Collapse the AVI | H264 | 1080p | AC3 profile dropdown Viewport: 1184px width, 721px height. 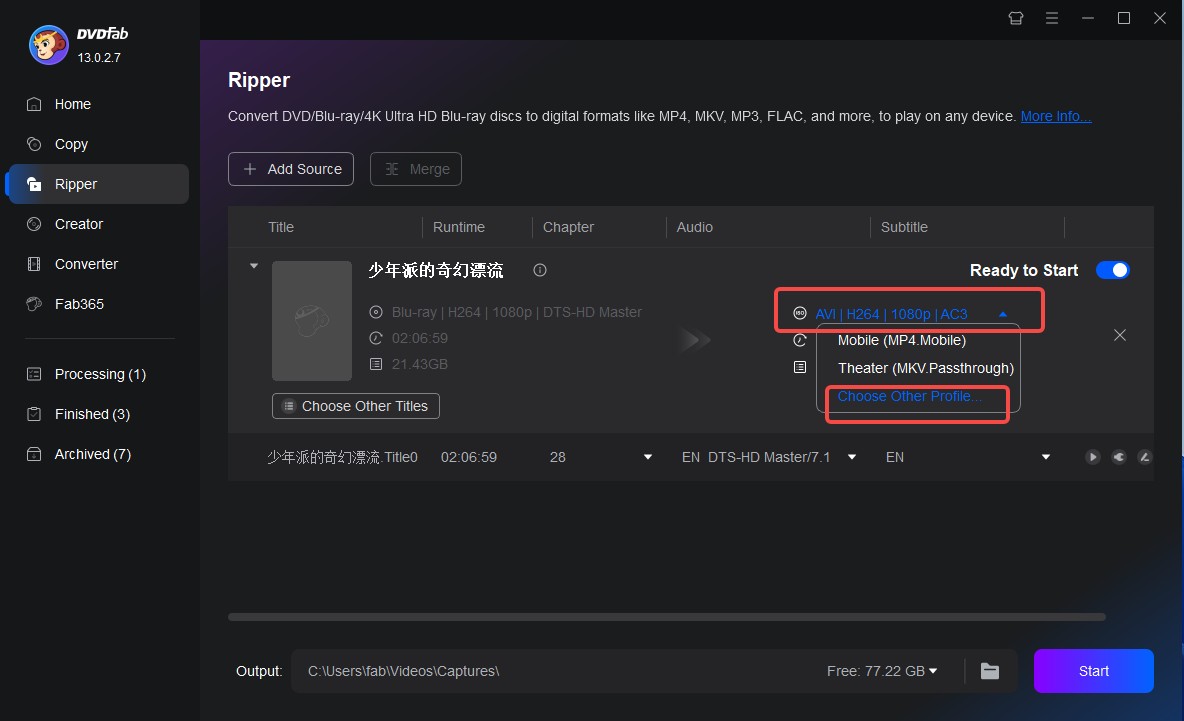click(x=1003, y=314)
